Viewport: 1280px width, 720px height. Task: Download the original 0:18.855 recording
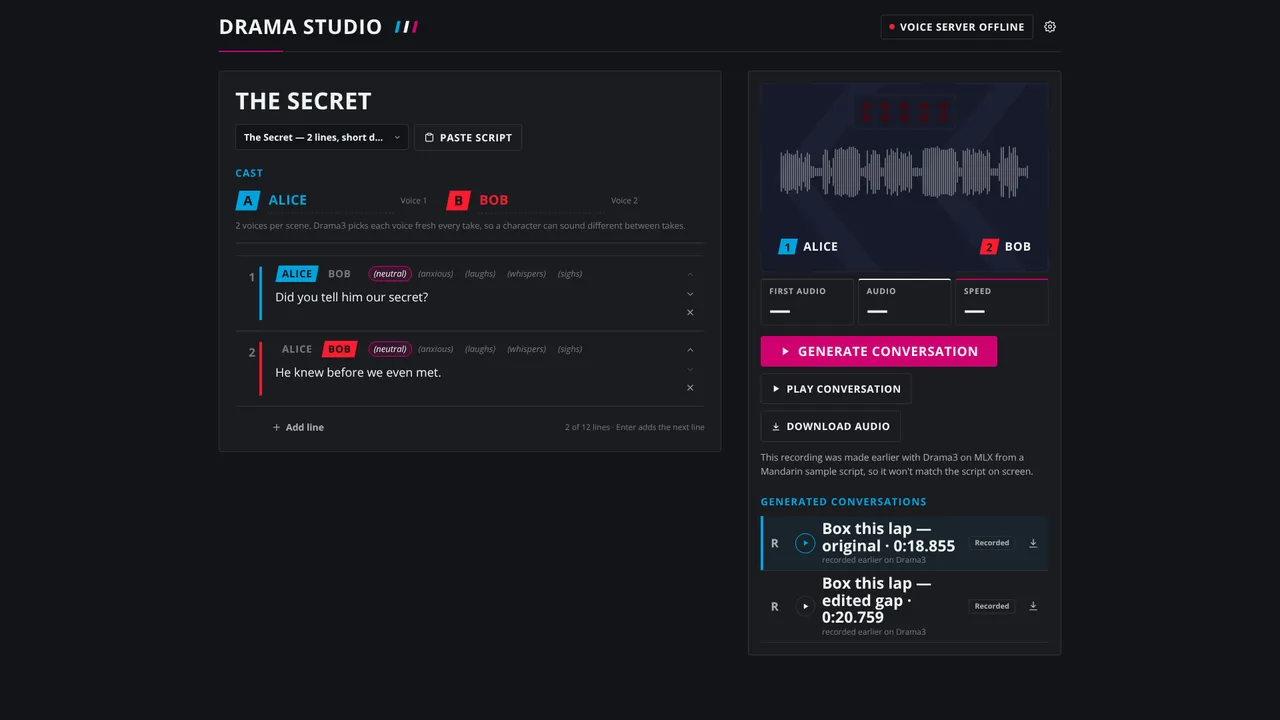[x=1033, y=543]
